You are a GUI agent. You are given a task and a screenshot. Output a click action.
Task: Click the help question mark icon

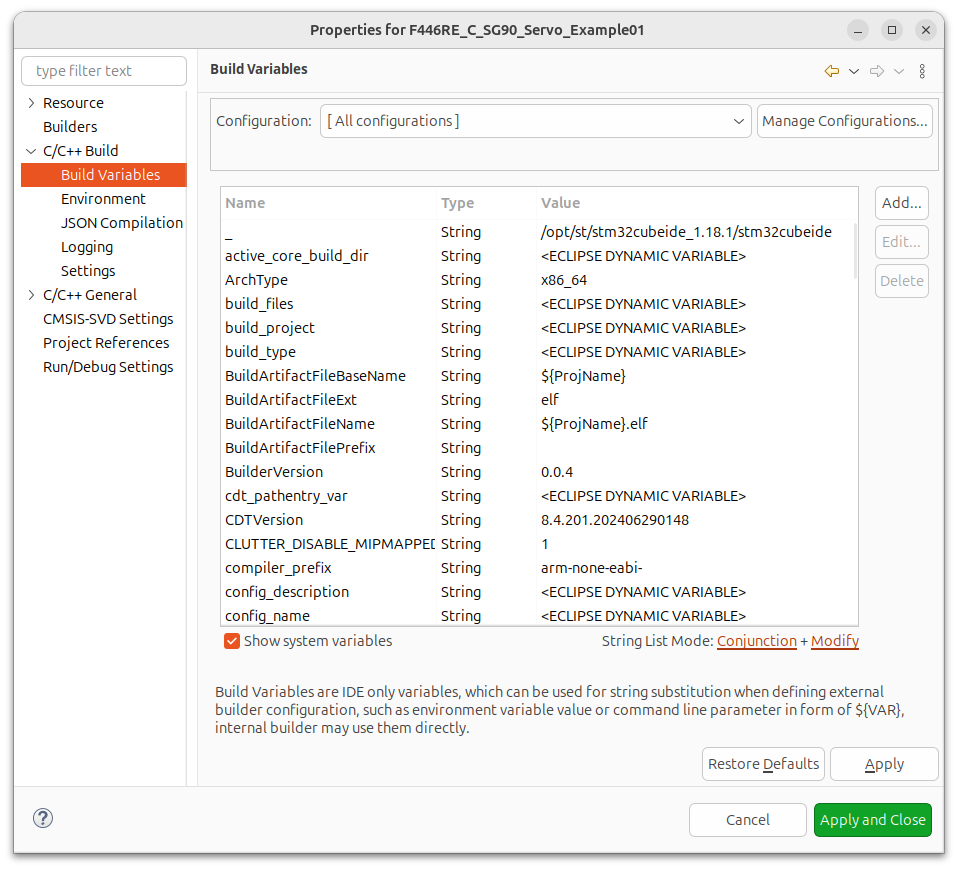42,818
